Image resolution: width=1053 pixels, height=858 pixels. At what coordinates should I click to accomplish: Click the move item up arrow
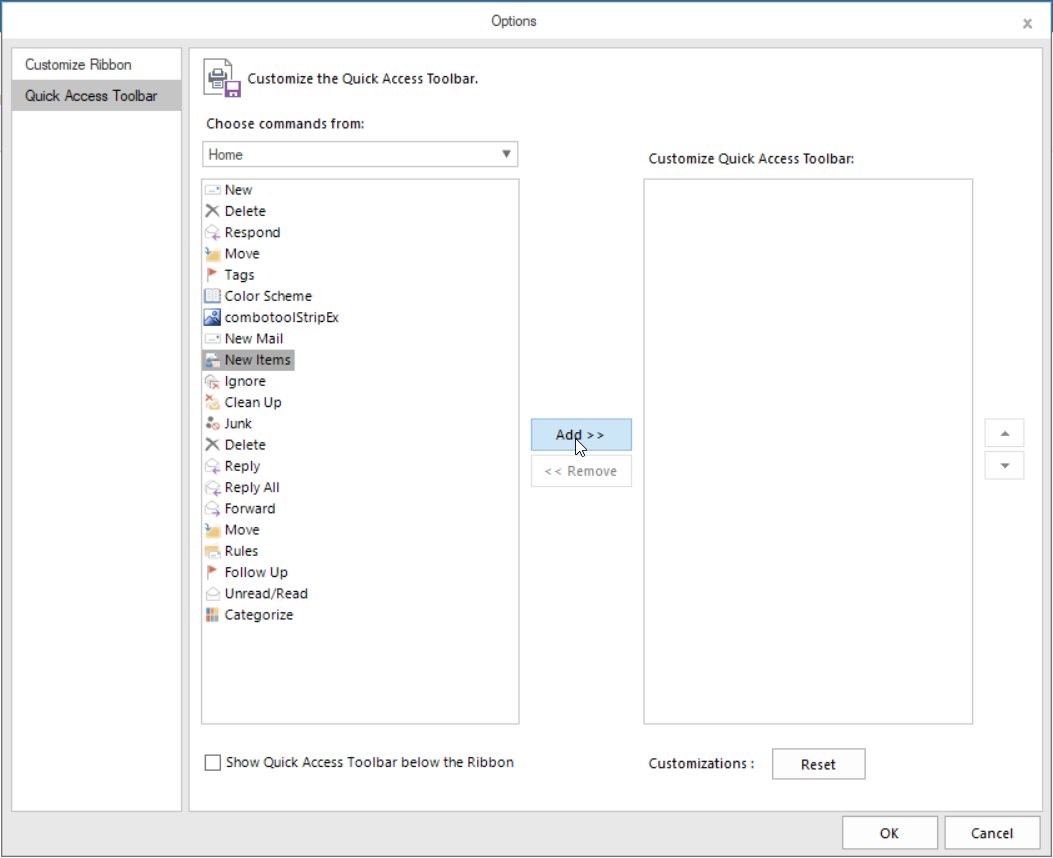(1003, 432)
